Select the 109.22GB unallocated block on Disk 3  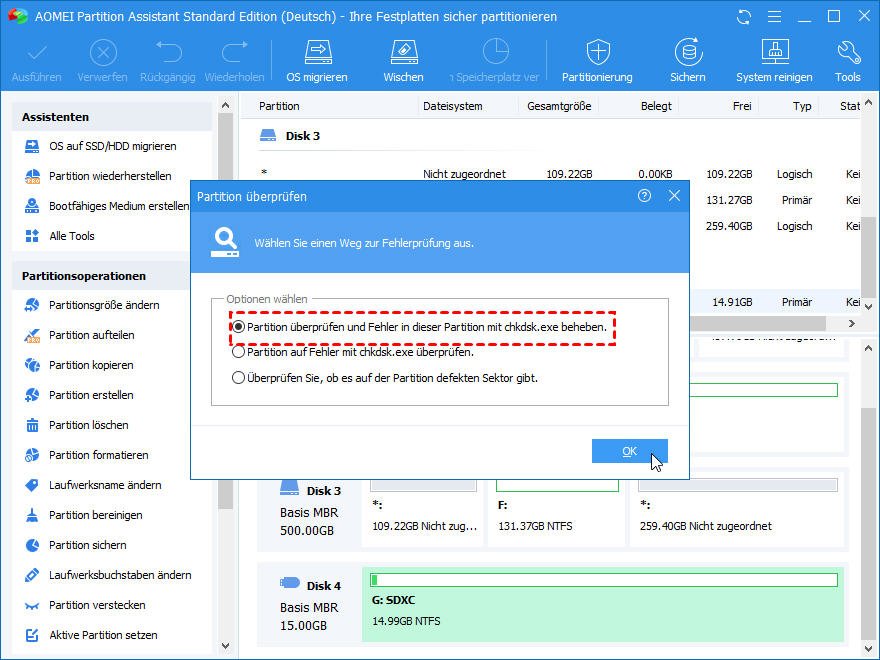click(x=424, y=512)
